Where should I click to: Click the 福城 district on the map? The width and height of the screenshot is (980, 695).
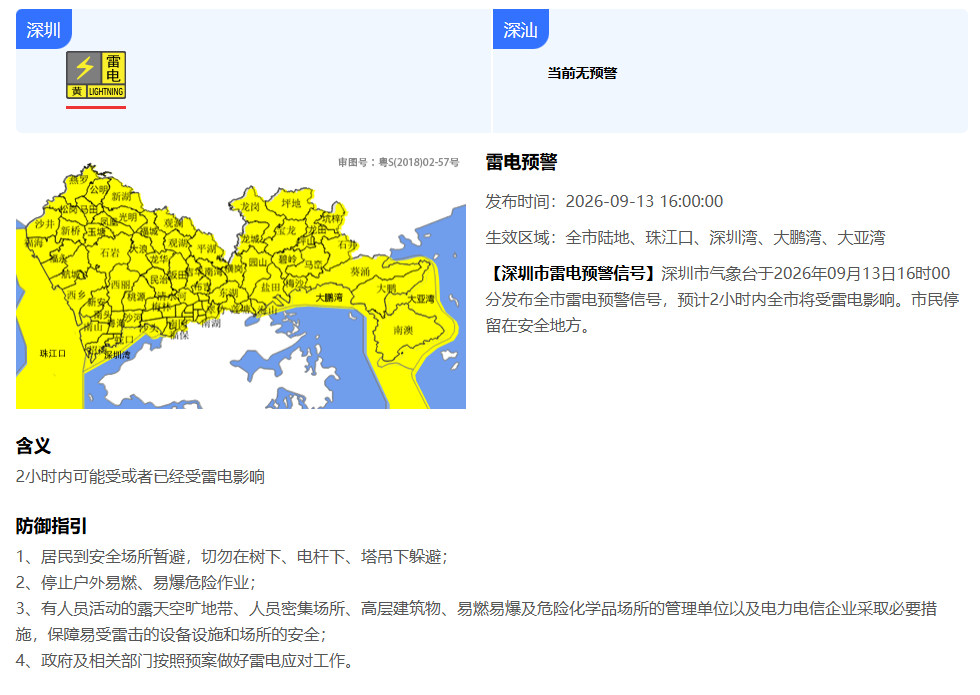coord(149,231)
